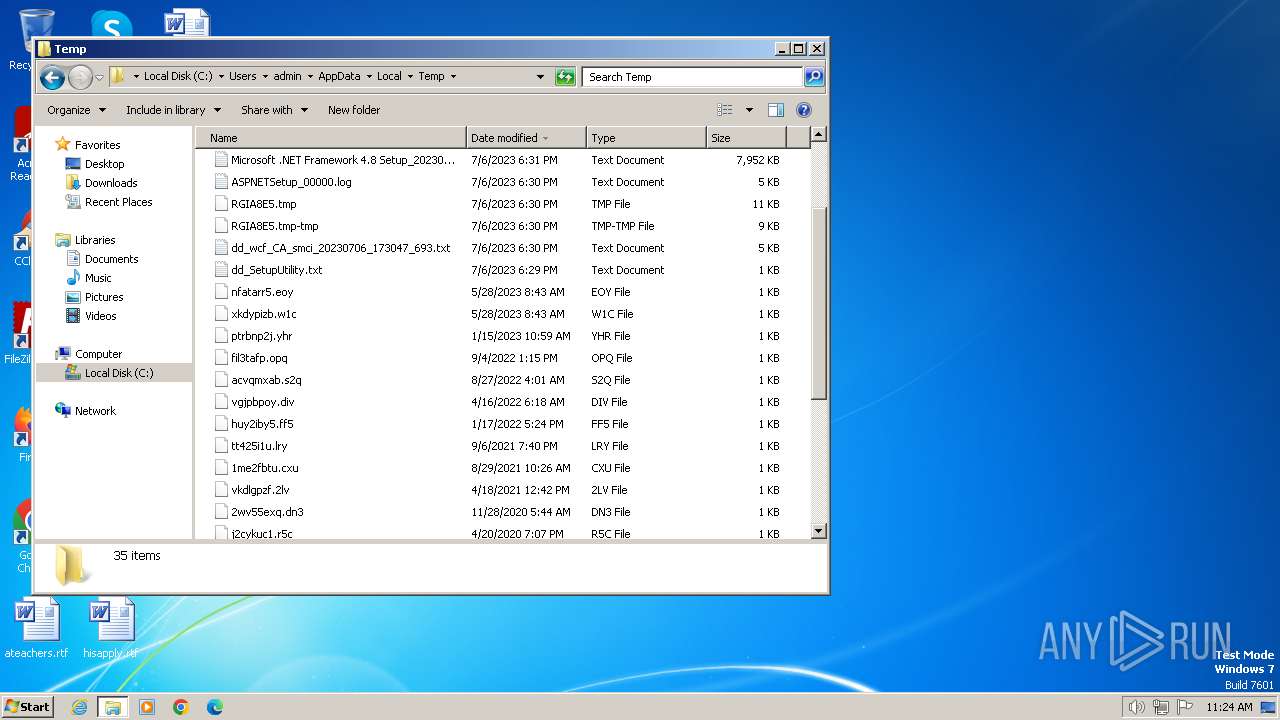
Task: Select Network in navigation pane
Action: (x=95, y=411)
